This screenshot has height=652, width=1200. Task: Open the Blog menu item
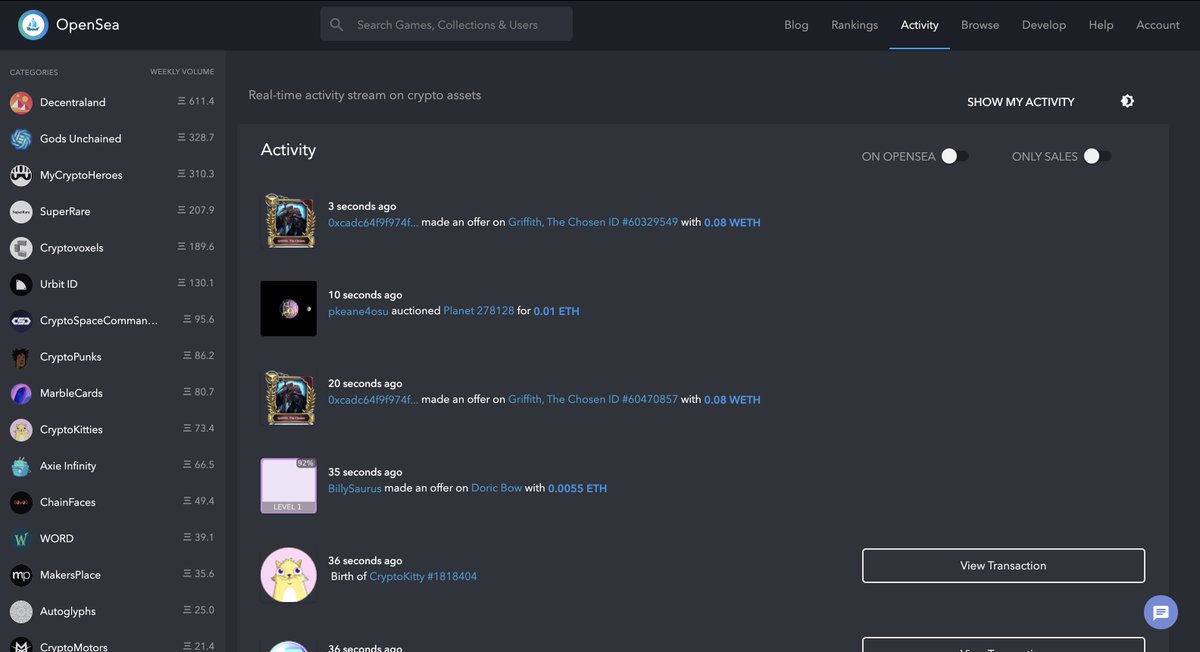[x=796, y=25]
